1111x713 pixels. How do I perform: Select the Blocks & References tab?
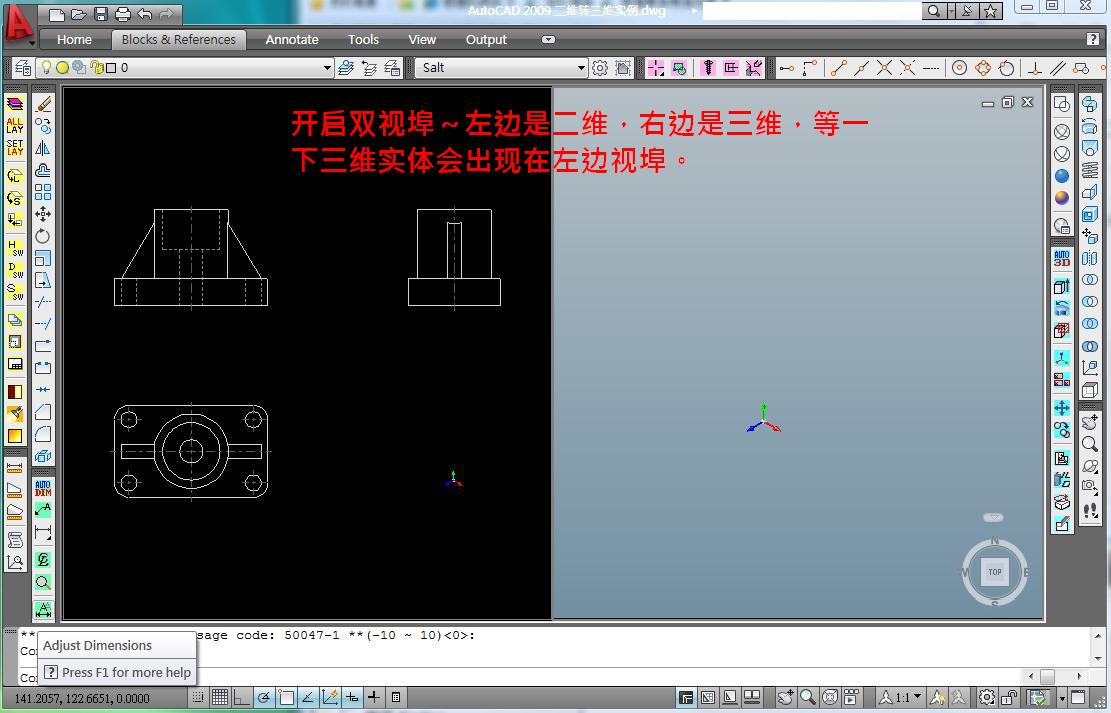(179, 40)
